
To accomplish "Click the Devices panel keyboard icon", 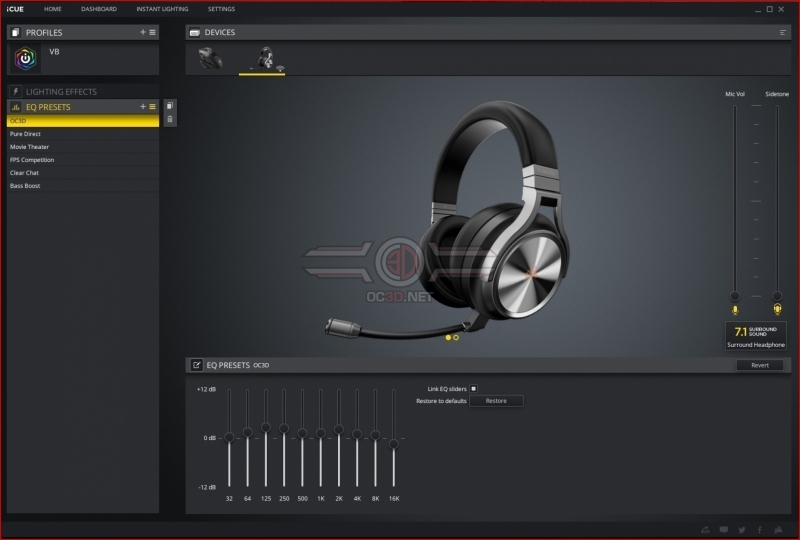I will (194, 32).
